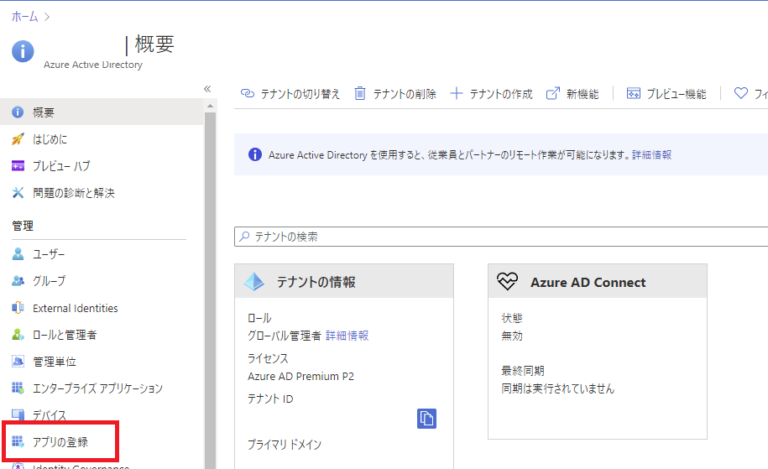This screenshot has height=469, width=768.
Task: Click エンタープライズ アプリケーション icon
Action: tap(17, 388)
